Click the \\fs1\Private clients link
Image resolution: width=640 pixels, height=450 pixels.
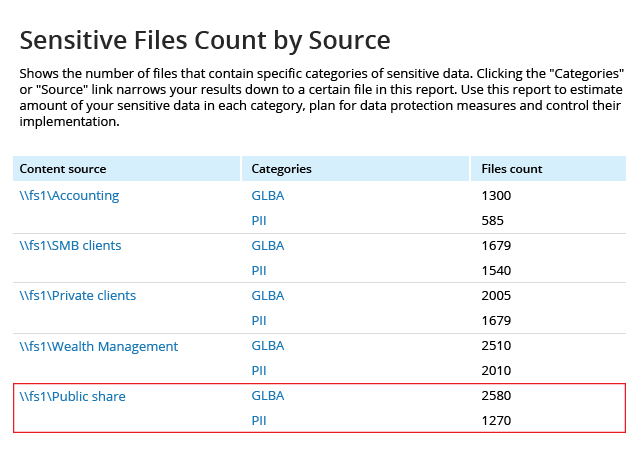click(78, 296)
